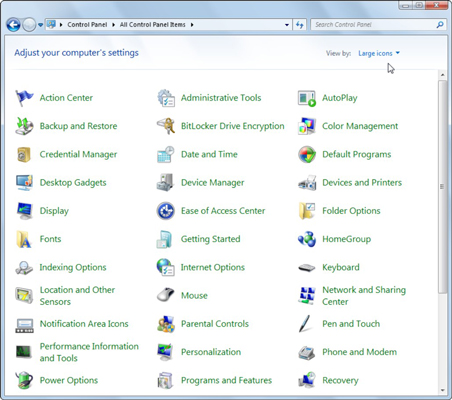Open the Indexing Options magnifier icon
452x400 pixels.
click(24, 268)
